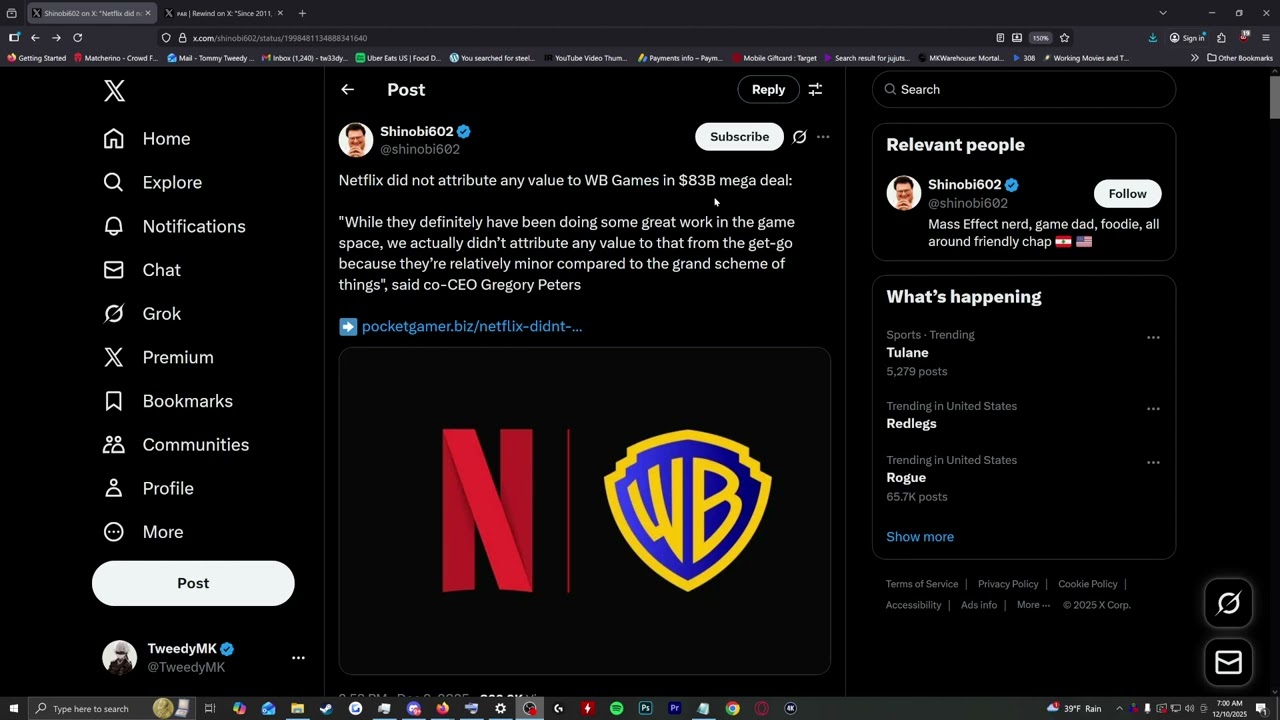
Task: Reload the page
Action: (x=78, y=38)
